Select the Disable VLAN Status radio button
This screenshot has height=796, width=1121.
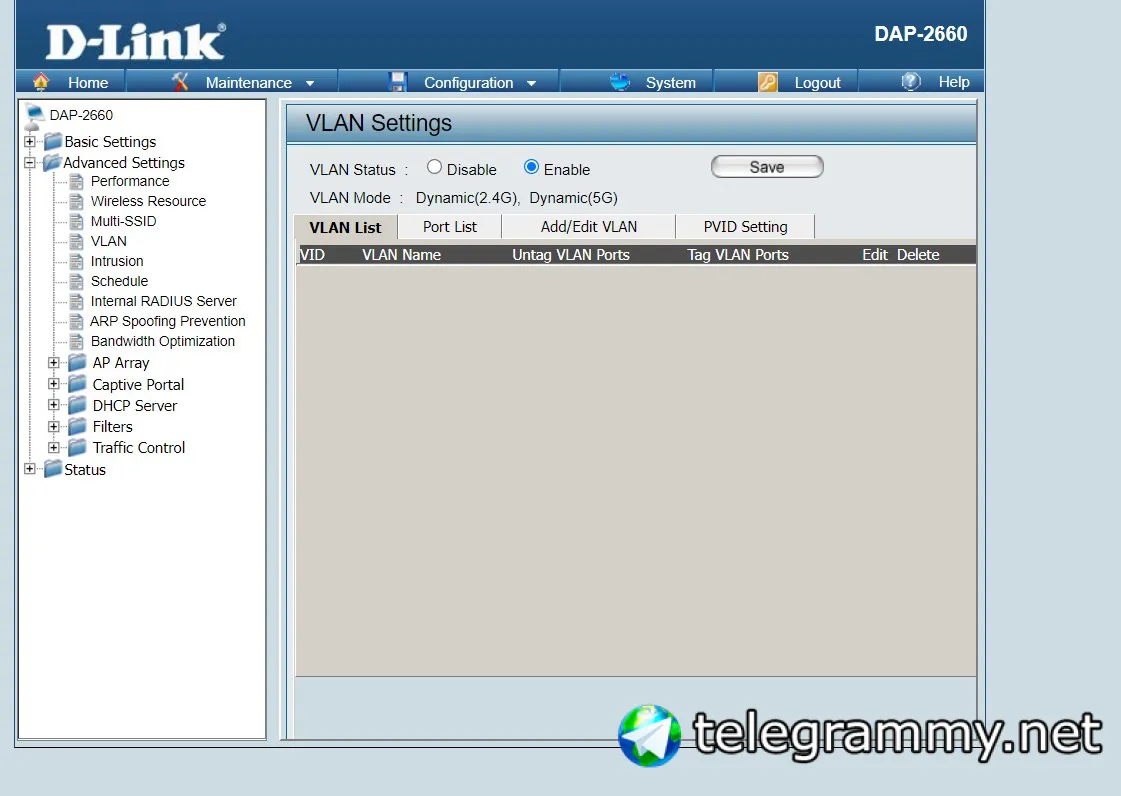(x=434, y=167)
